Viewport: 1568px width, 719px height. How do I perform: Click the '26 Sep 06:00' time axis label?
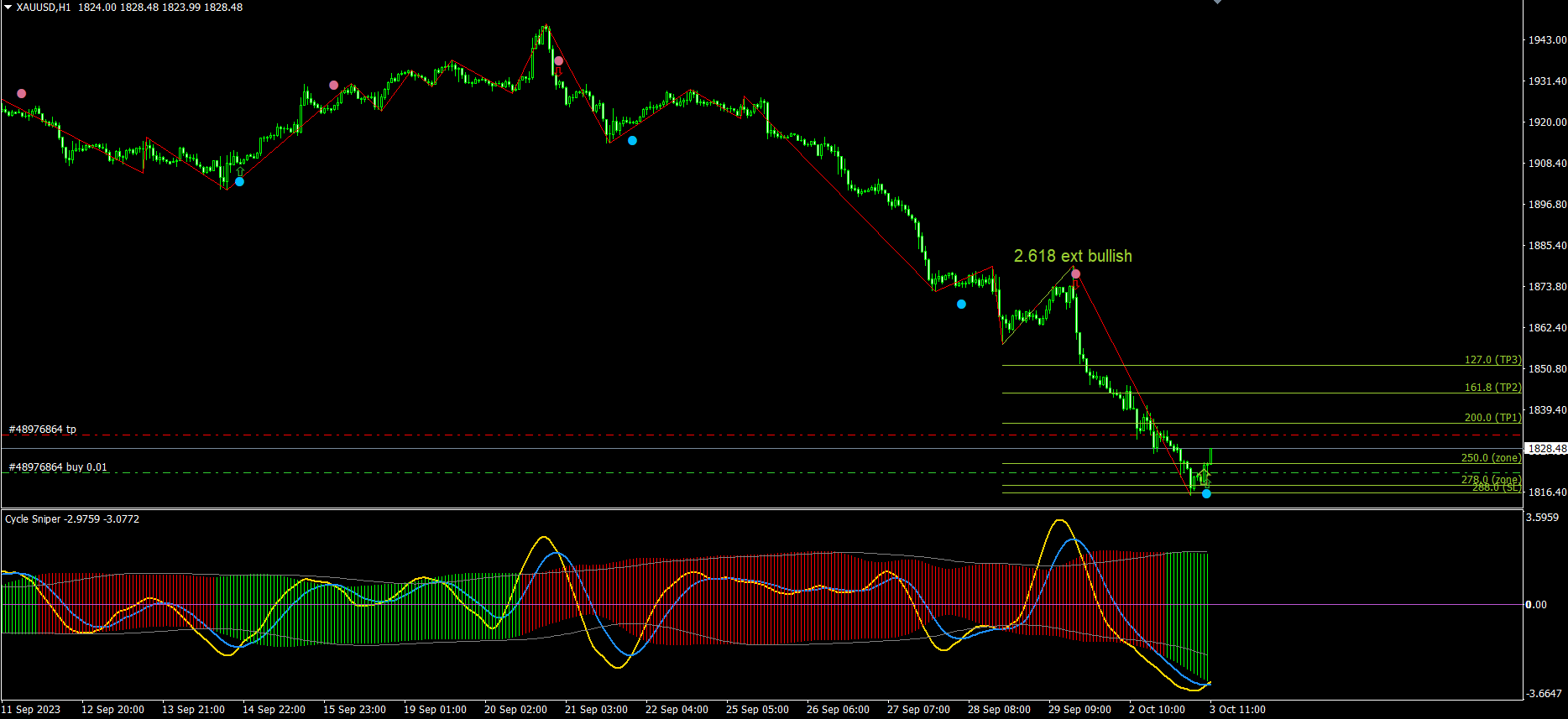[x=838, y=710]
